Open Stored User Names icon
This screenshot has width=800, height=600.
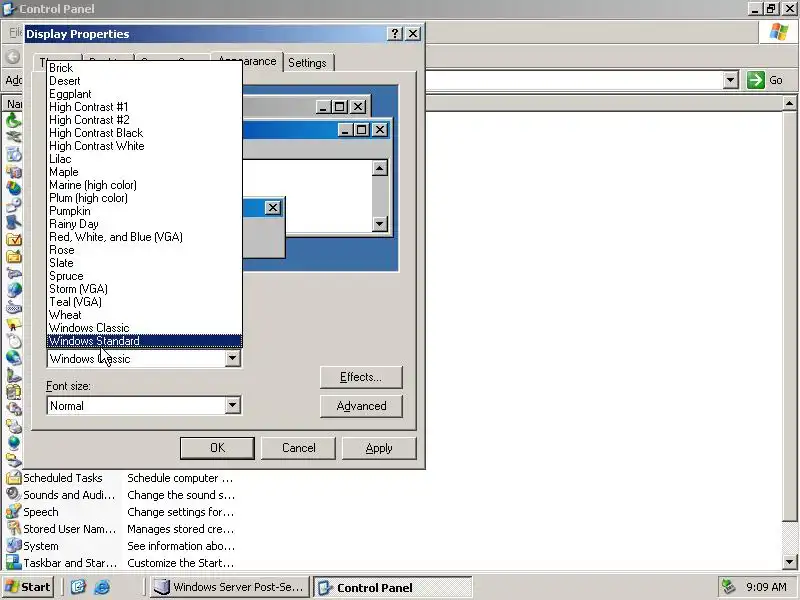pos(13,529)
